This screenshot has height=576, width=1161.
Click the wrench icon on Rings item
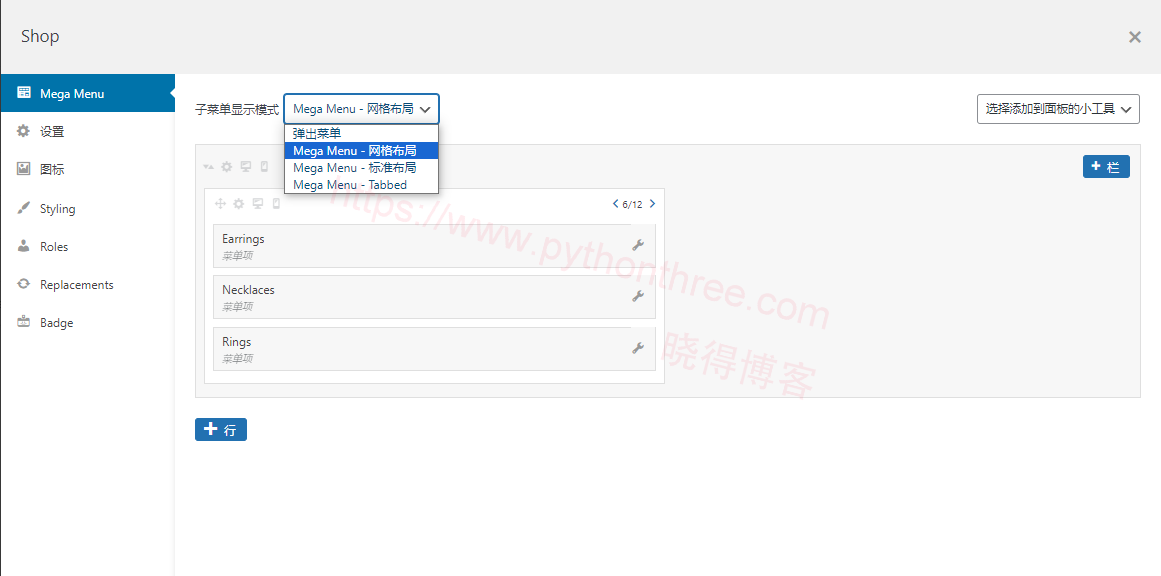click(637, 348)
